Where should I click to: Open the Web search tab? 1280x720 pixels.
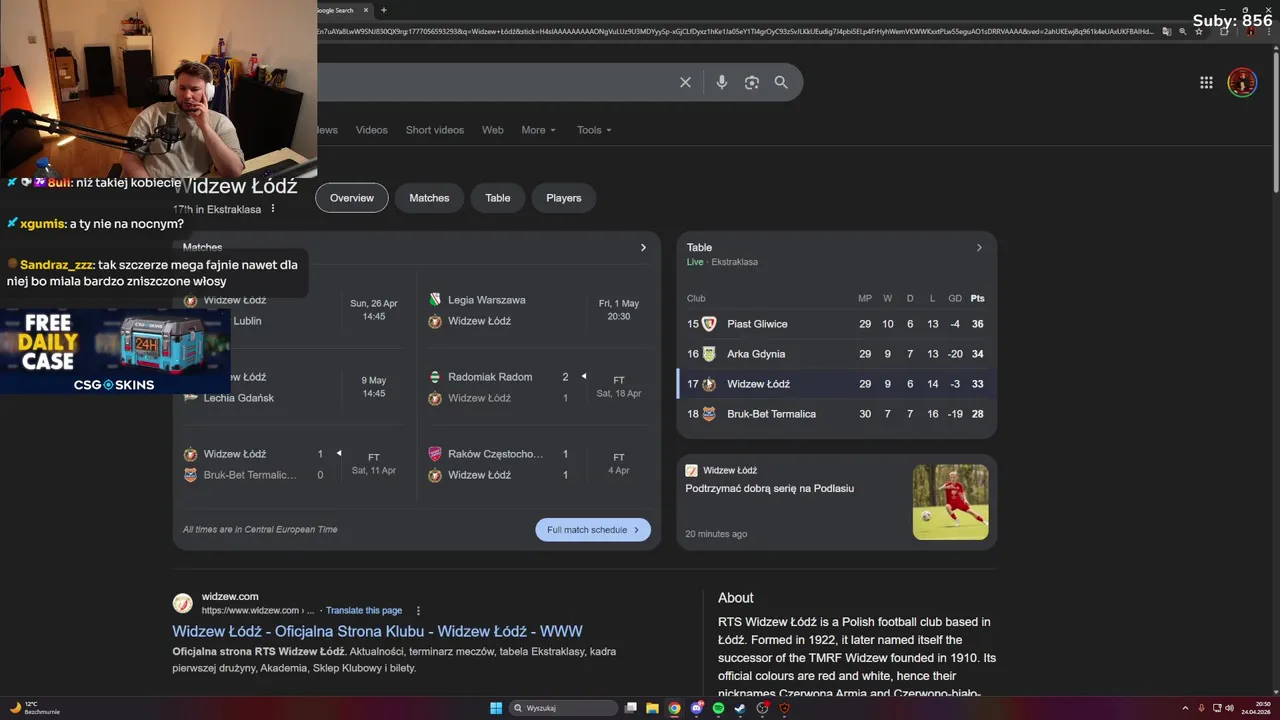493,130
